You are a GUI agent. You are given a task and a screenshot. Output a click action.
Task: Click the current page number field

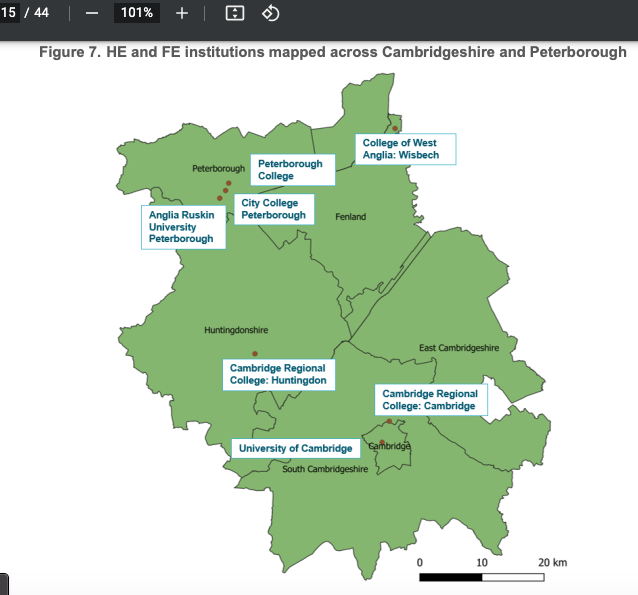click(x=9, y=13)
